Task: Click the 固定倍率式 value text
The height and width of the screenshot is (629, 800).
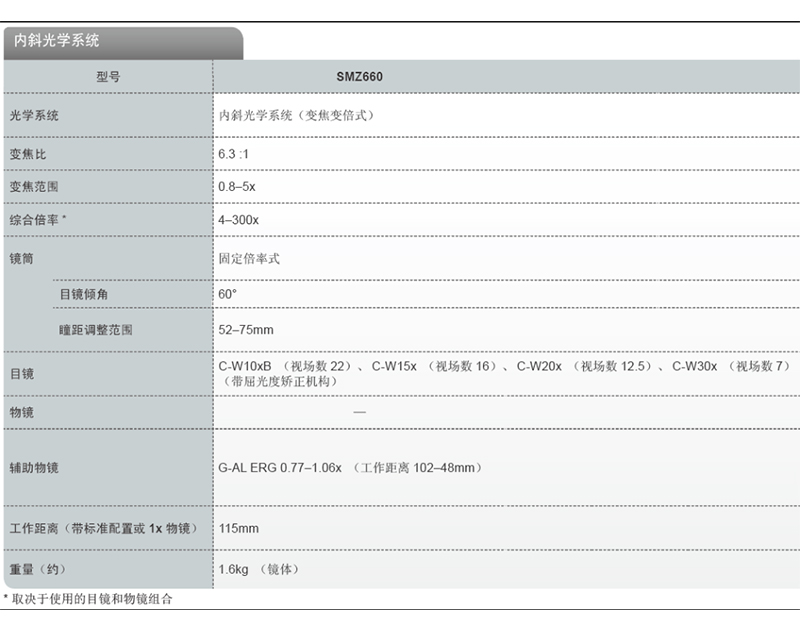Action: coord(249,258)
